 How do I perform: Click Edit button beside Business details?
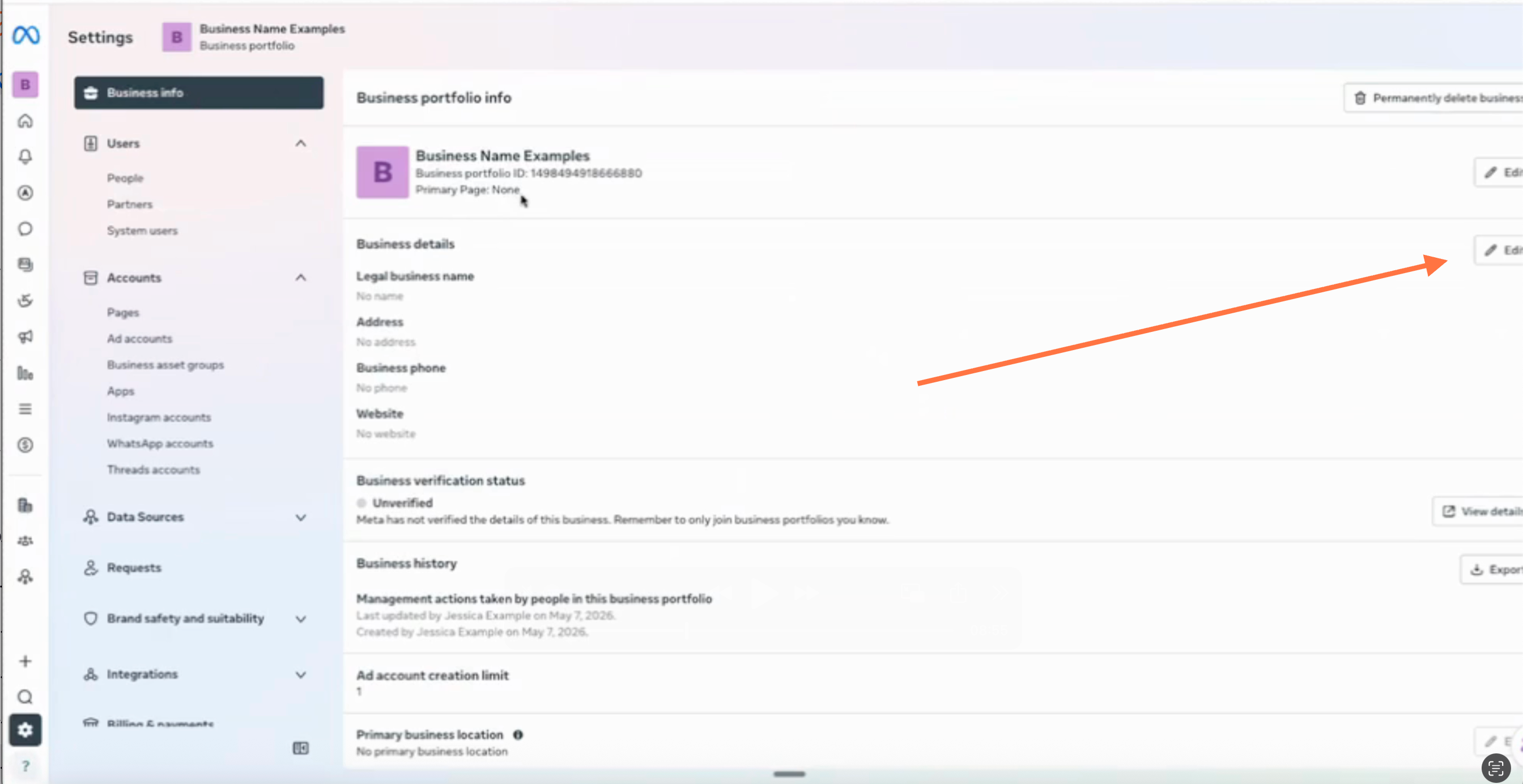(x=1500, y=250)
